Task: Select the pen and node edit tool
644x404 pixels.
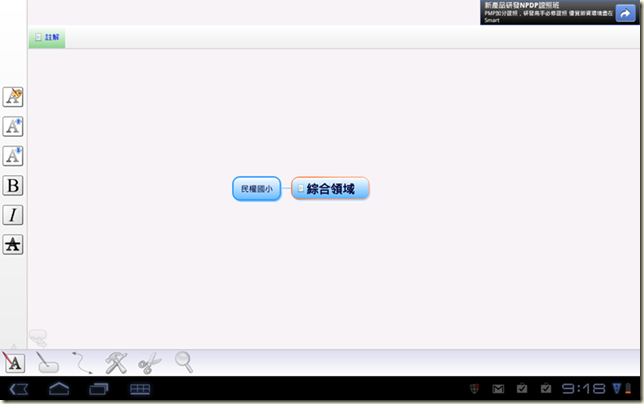Action: tap(47, 363)
